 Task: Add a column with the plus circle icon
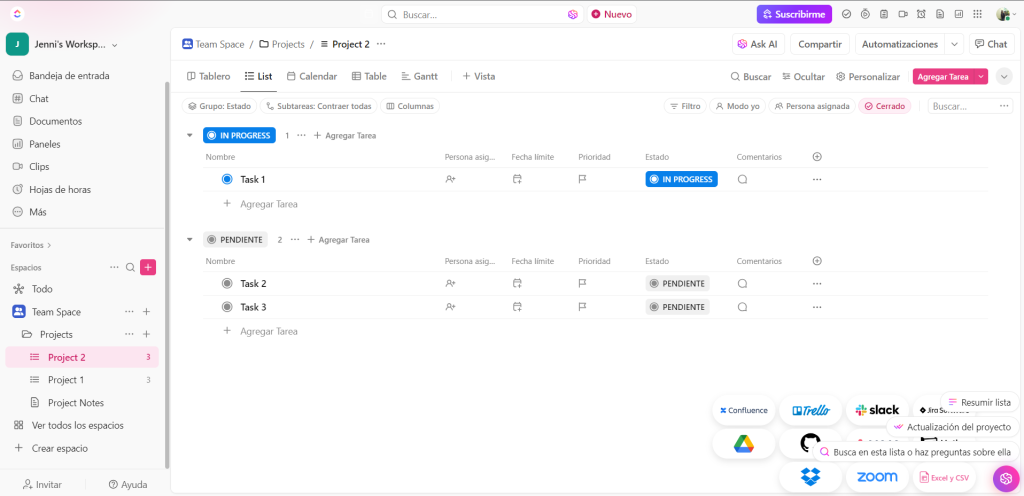(817, 157)
